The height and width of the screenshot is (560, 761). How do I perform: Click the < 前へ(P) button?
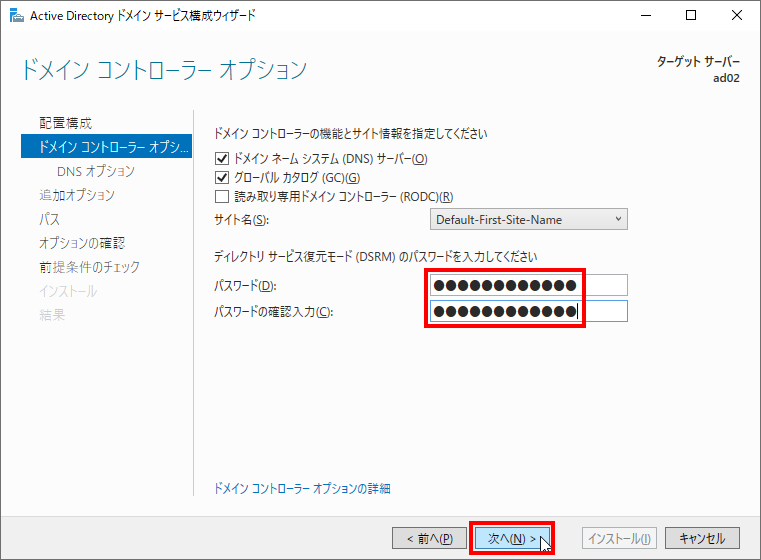pyautogui.click(x=430, y=539)
